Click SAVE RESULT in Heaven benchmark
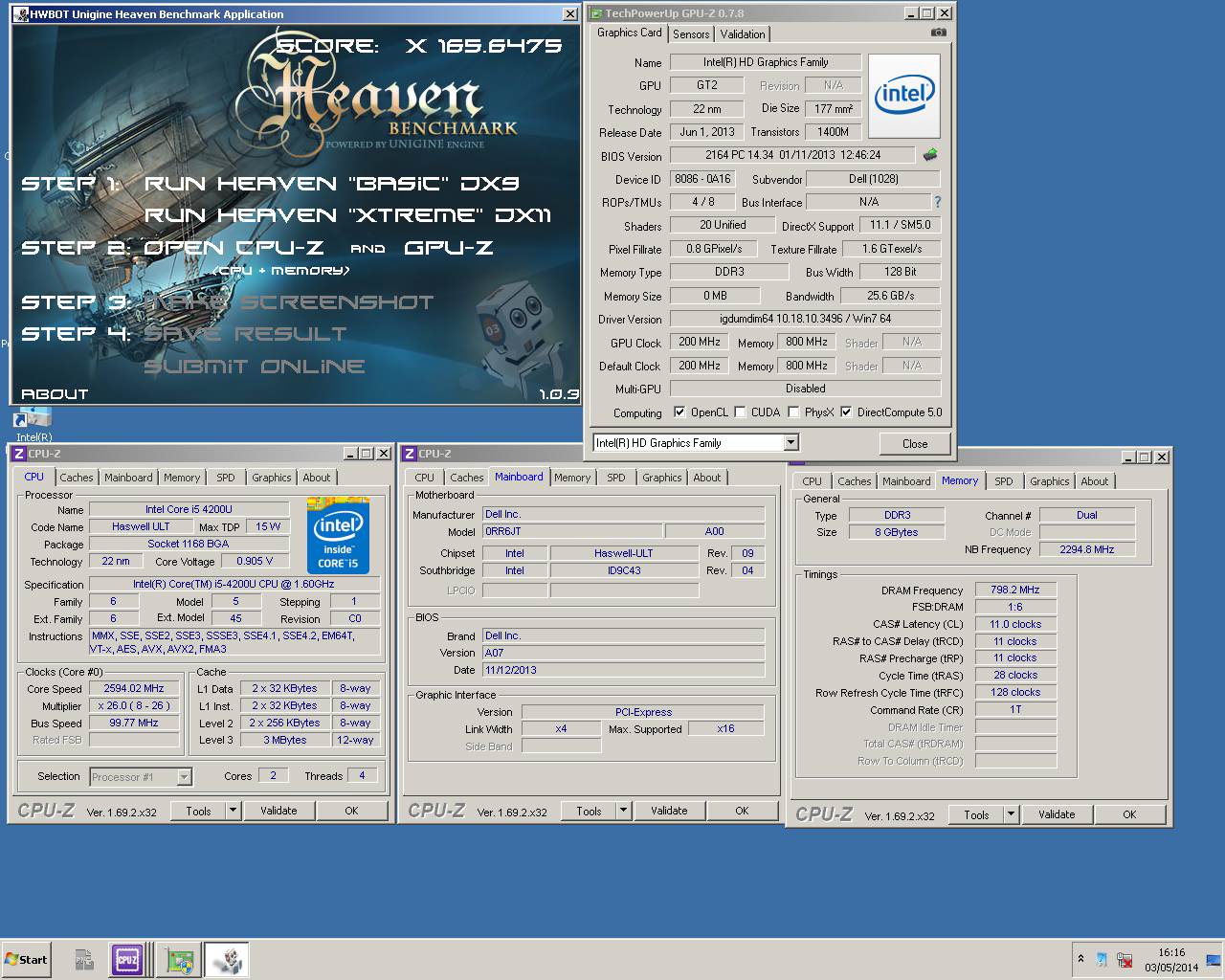Screen dimensions: 1225x980 [x=246, y=334]
